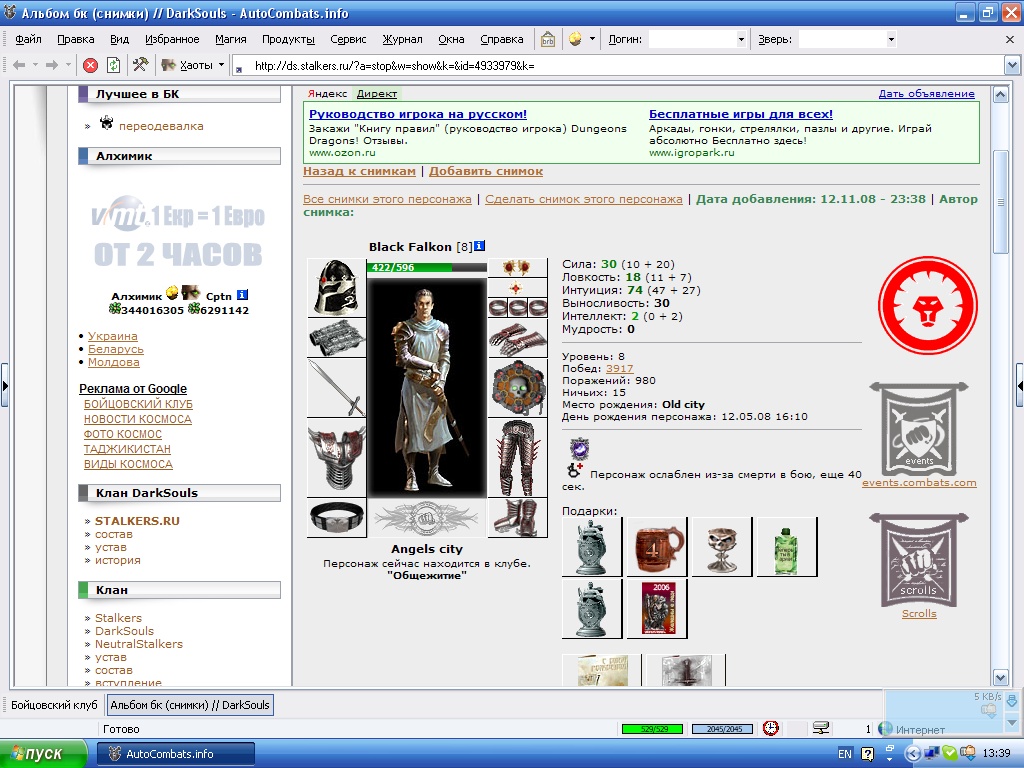Open the address bar URL dropdown
1024x768 pixels.
1012,65
